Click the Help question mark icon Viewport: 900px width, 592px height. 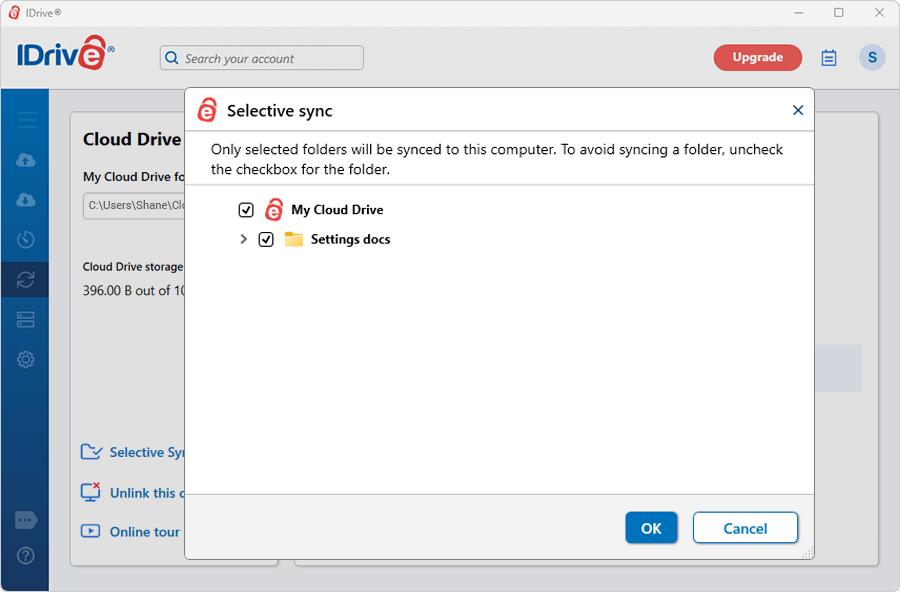click(x=26, y=555)
